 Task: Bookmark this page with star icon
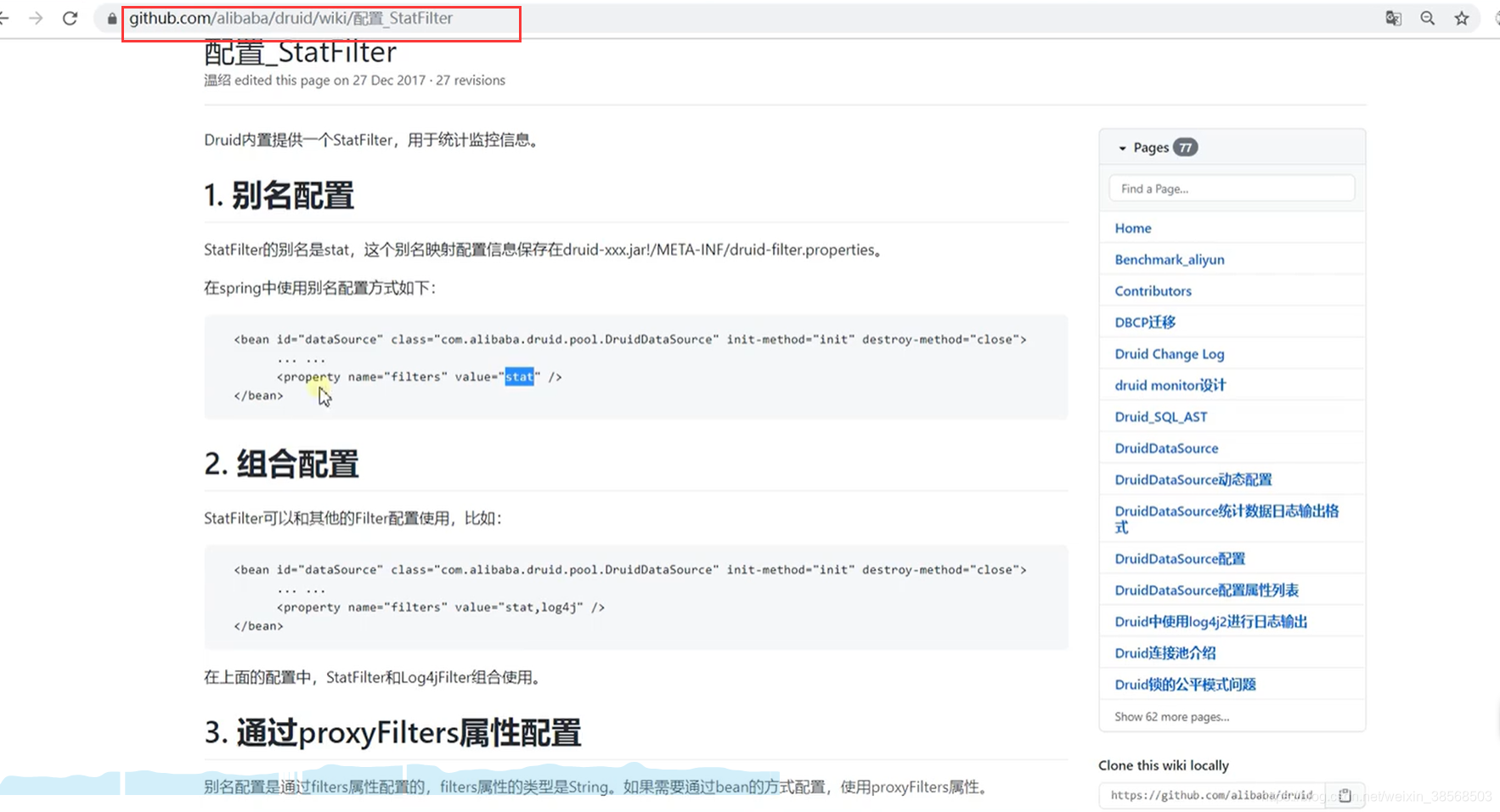(x=1462, y=18)
